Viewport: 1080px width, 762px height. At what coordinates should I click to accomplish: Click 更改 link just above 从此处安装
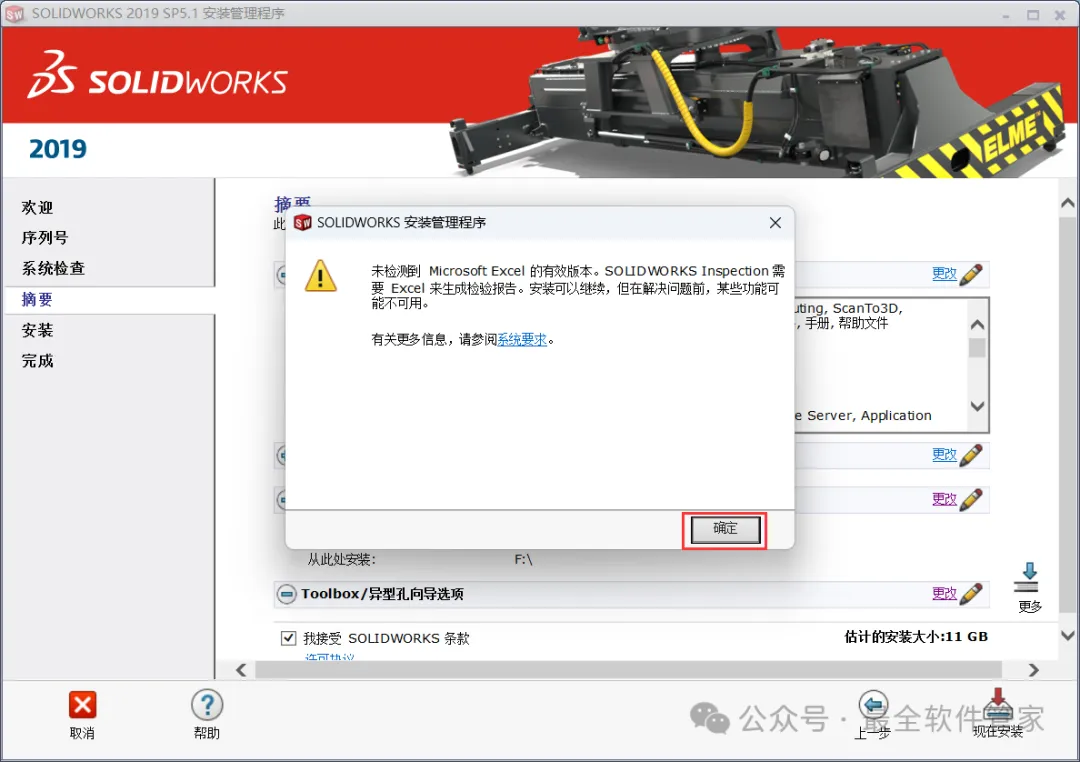[944, 499]
